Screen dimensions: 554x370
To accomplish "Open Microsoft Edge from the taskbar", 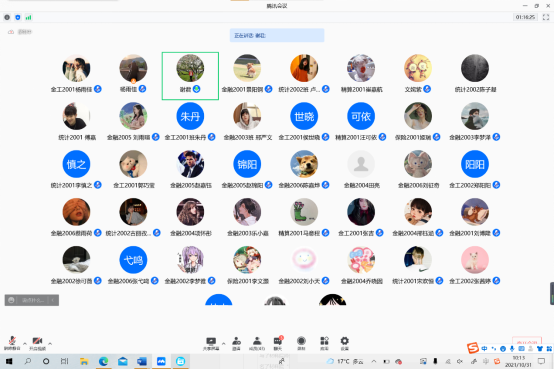I will 104,361.
